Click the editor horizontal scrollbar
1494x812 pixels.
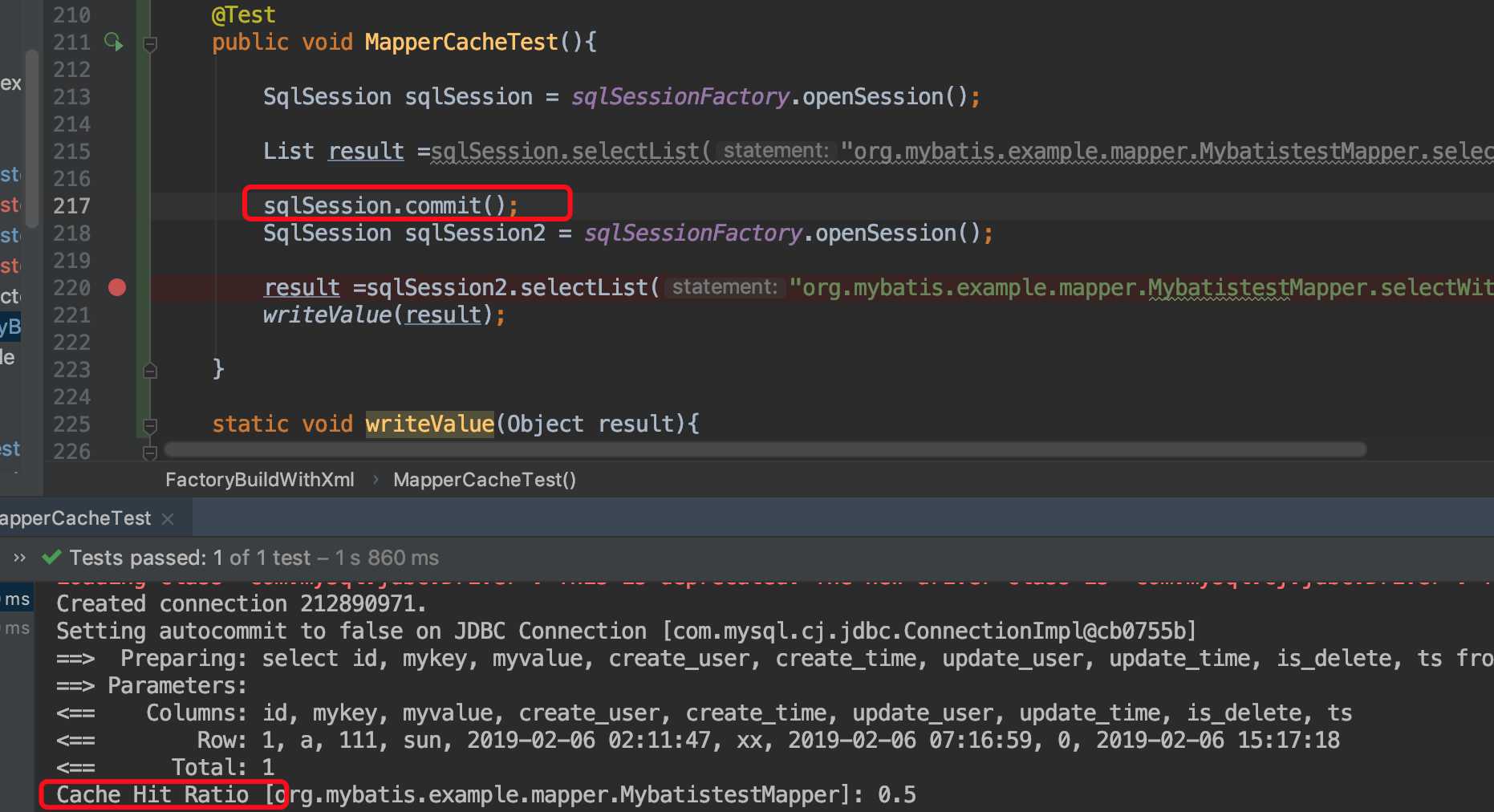click(x=765, y=449)
